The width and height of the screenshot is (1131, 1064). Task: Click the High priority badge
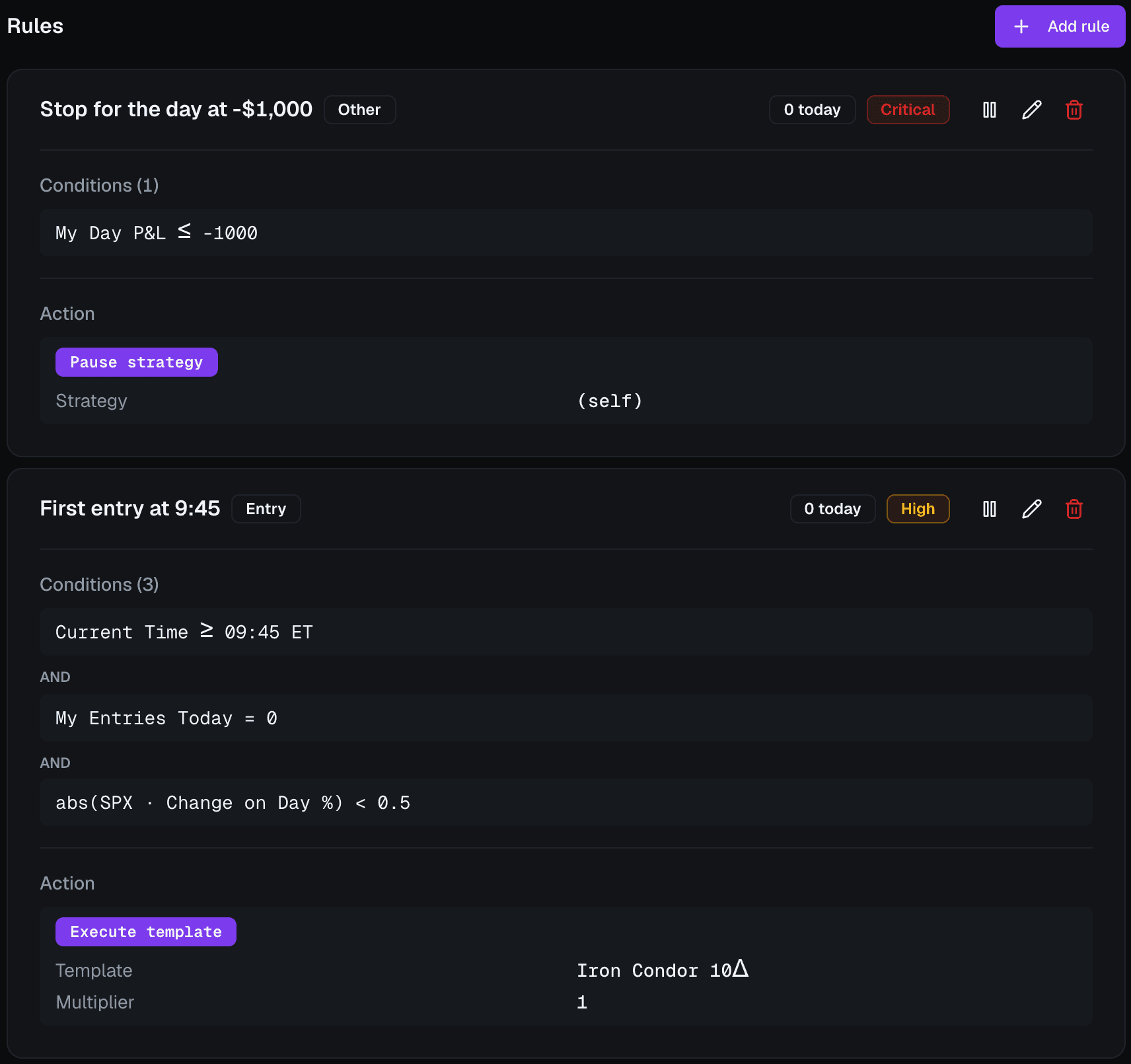[x=918, y=509]
